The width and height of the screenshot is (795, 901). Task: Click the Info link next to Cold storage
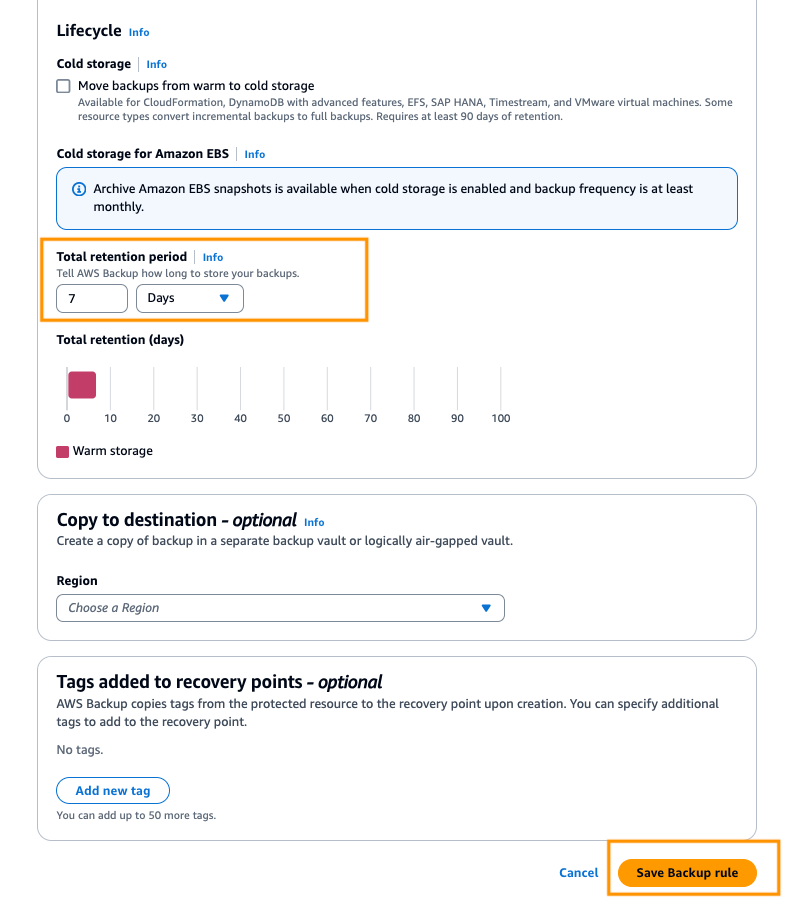pyautogui.click(x=156, y=63)
